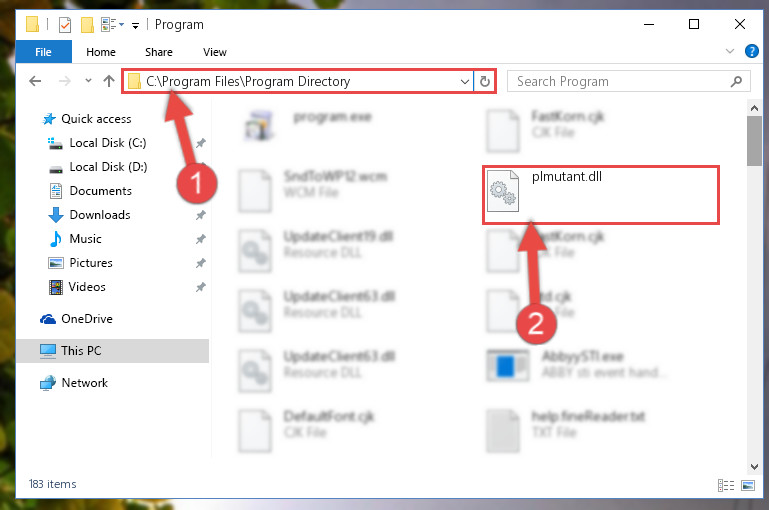Switch to the View ribbon tab
This screenshot has width=769, height=510.
point(215,52)
